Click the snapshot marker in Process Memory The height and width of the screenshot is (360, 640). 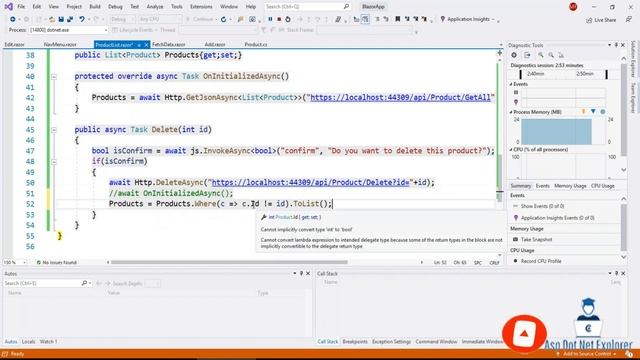coord(593,111)
